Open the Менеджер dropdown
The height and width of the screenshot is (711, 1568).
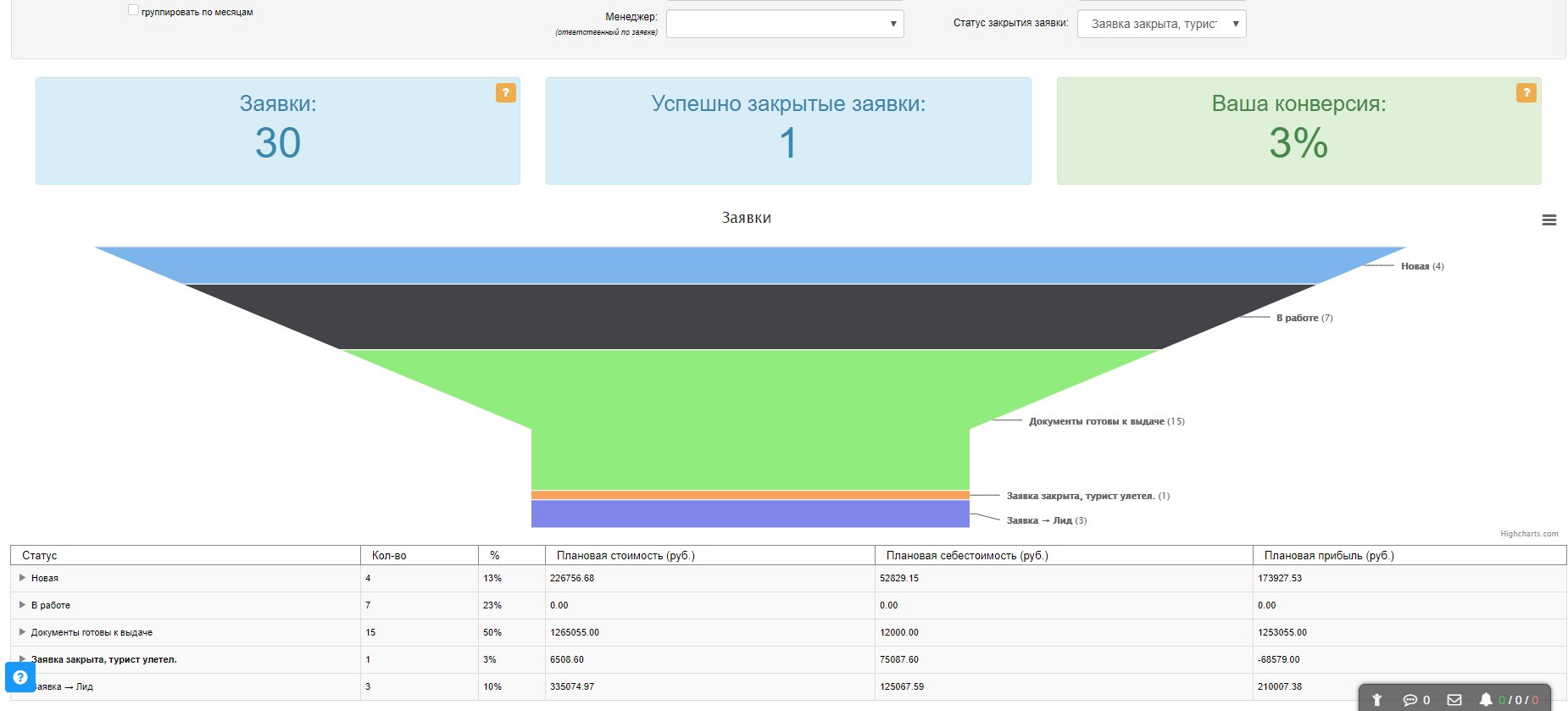click(x=785, y=24)
